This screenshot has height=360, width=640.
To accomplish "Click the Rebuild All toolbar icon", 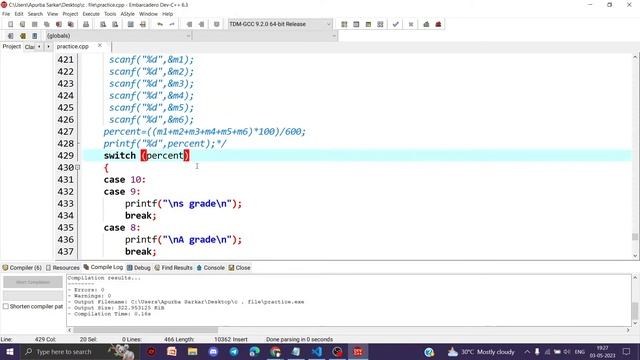I will point(380,24).
